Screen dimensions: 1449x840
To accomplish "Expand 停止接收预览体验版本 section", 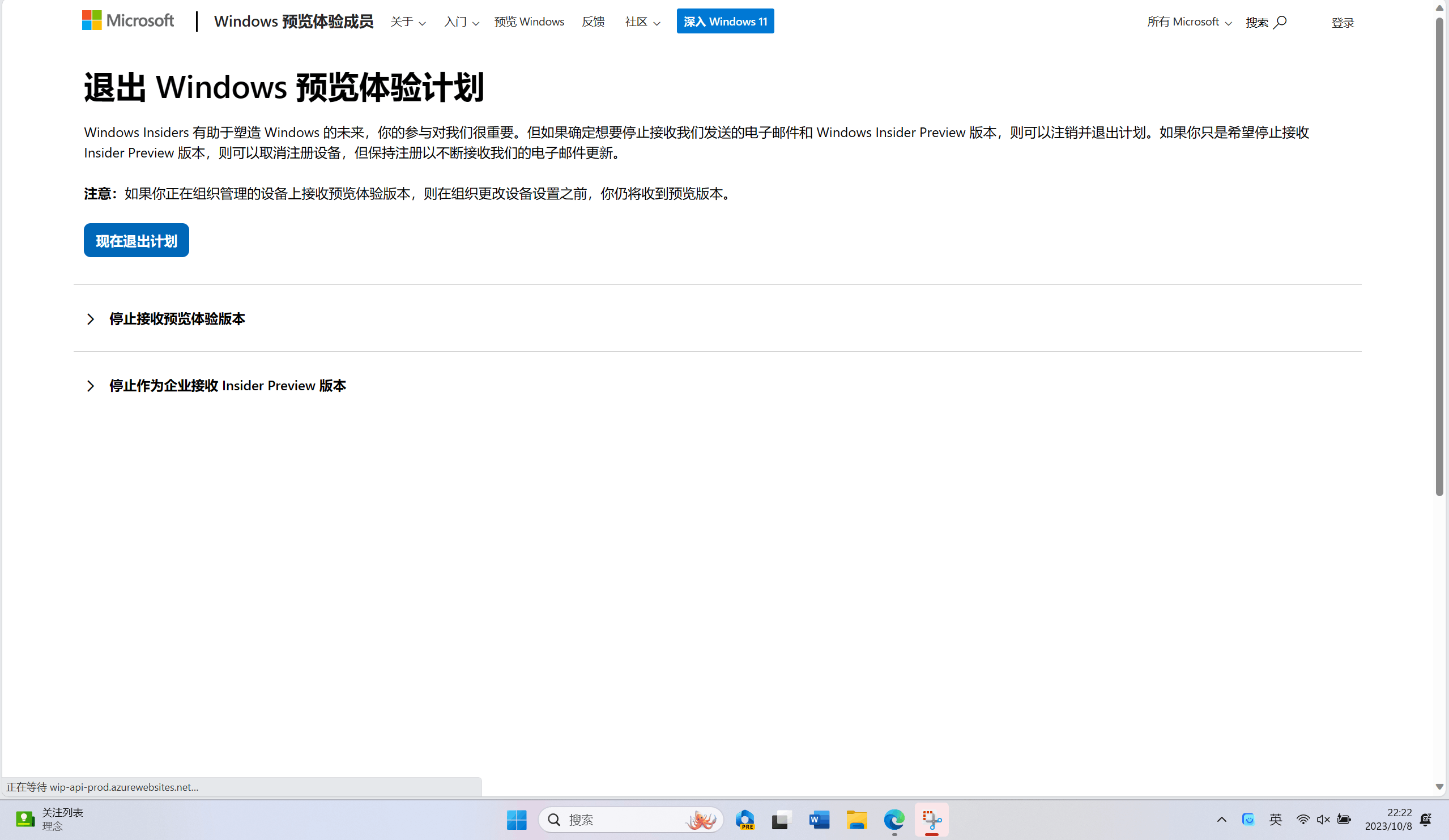I will click(x=177, y=318).
